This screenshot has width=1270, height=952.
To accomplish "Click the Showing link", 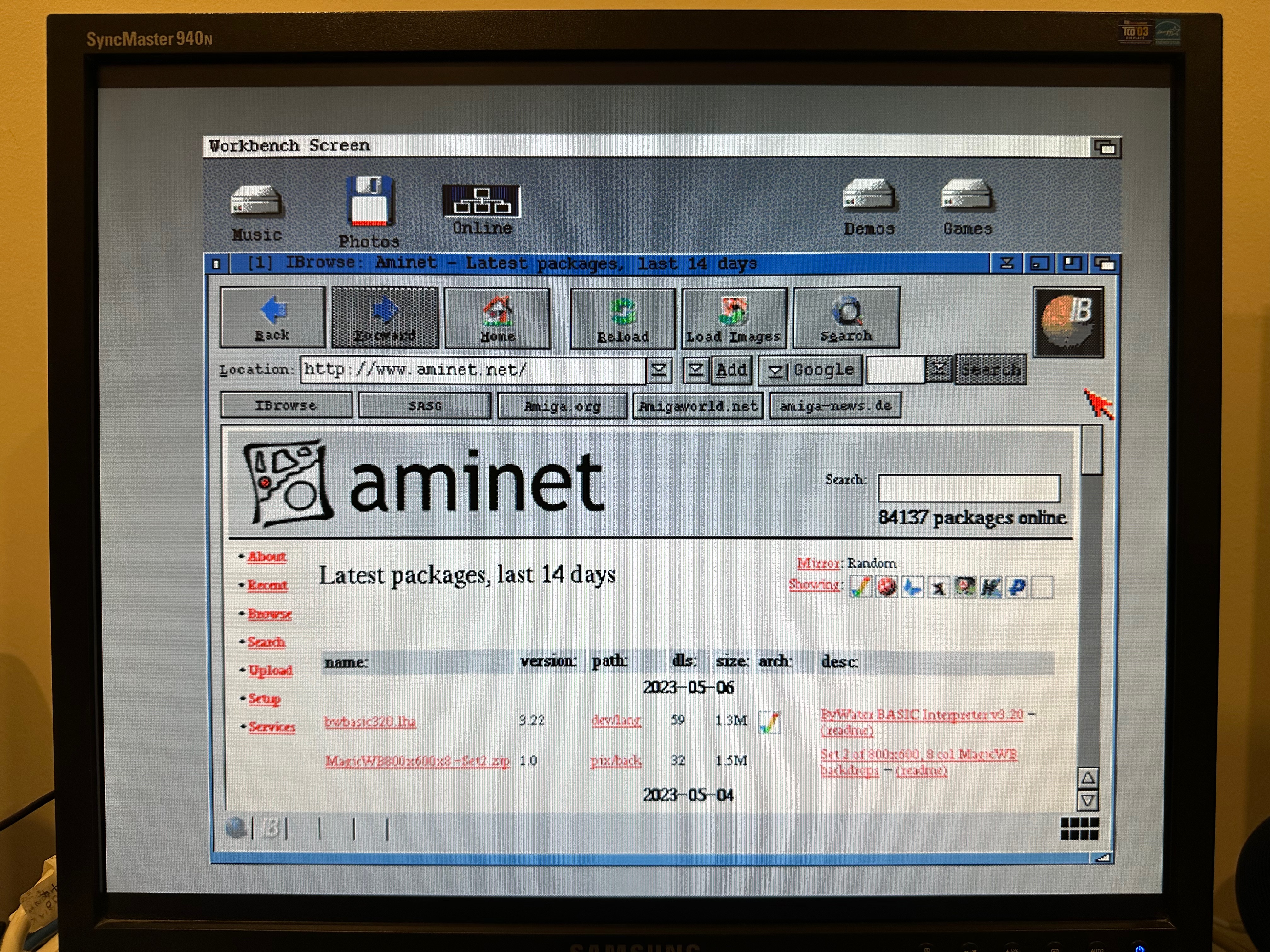I will click(x=814, y=585).
